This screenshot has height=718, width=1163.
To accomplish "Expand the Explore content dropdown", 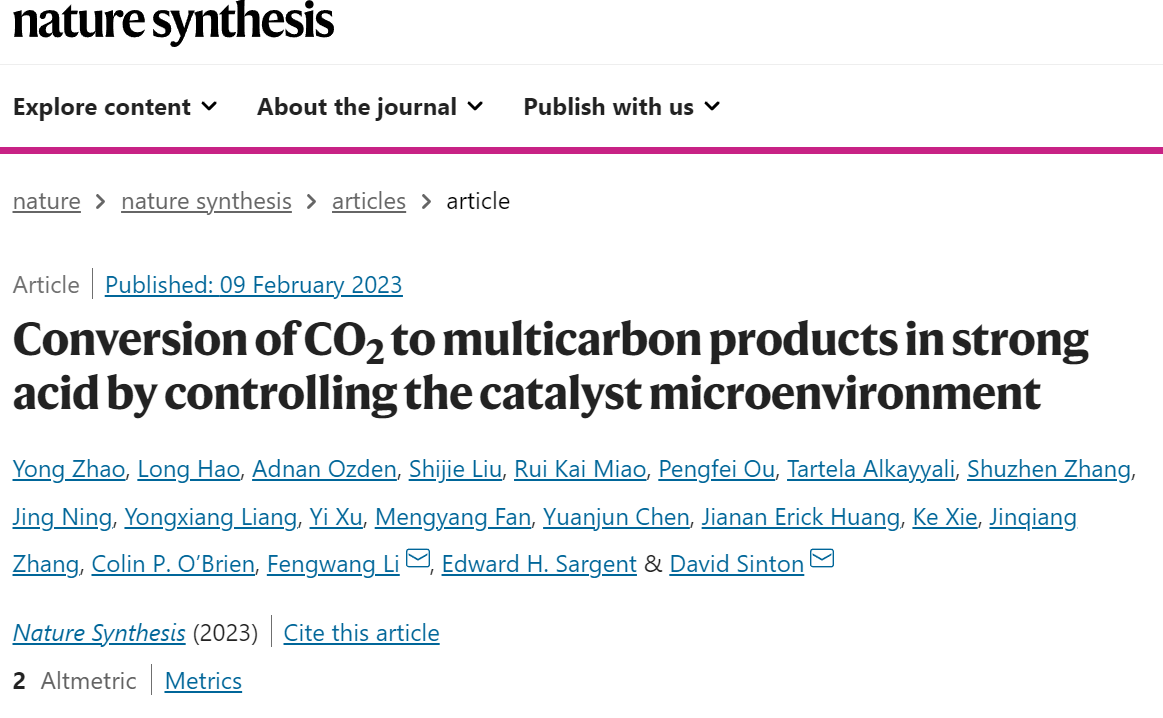I will click(x=115, y=107).
